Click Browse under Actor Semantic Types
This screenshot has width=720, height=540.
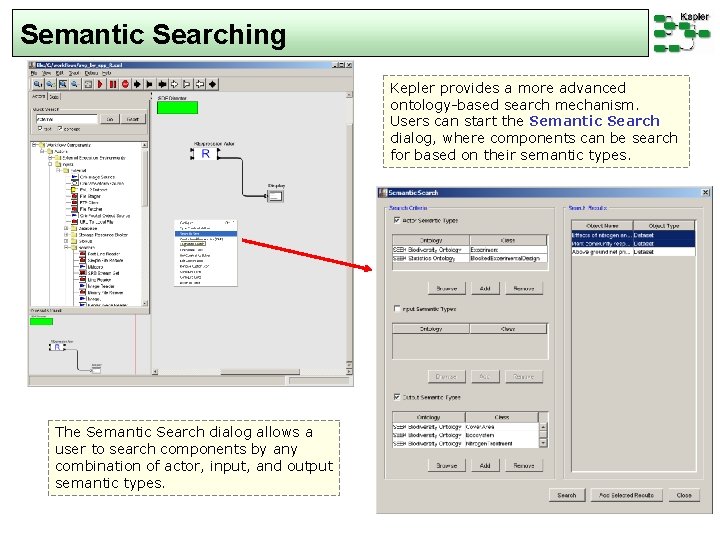pyautogui.click(x=447, y=288)
